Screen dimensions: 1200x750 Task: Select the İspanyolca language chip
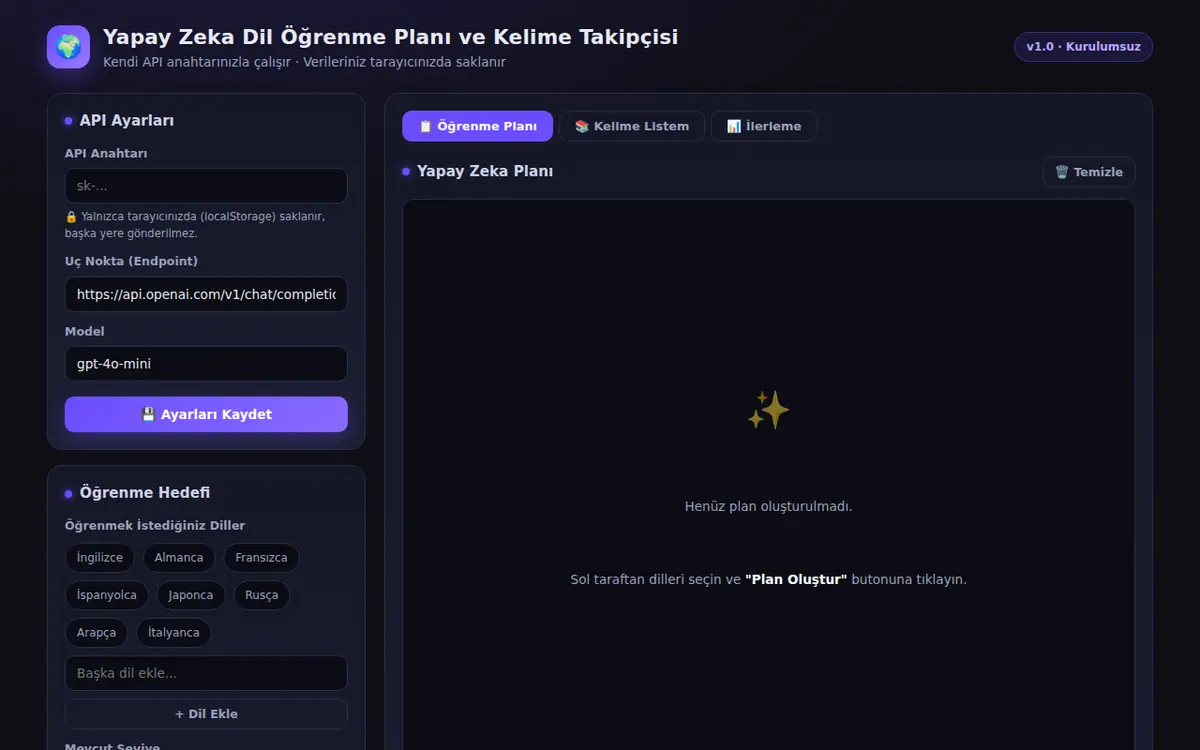(107, 595)
